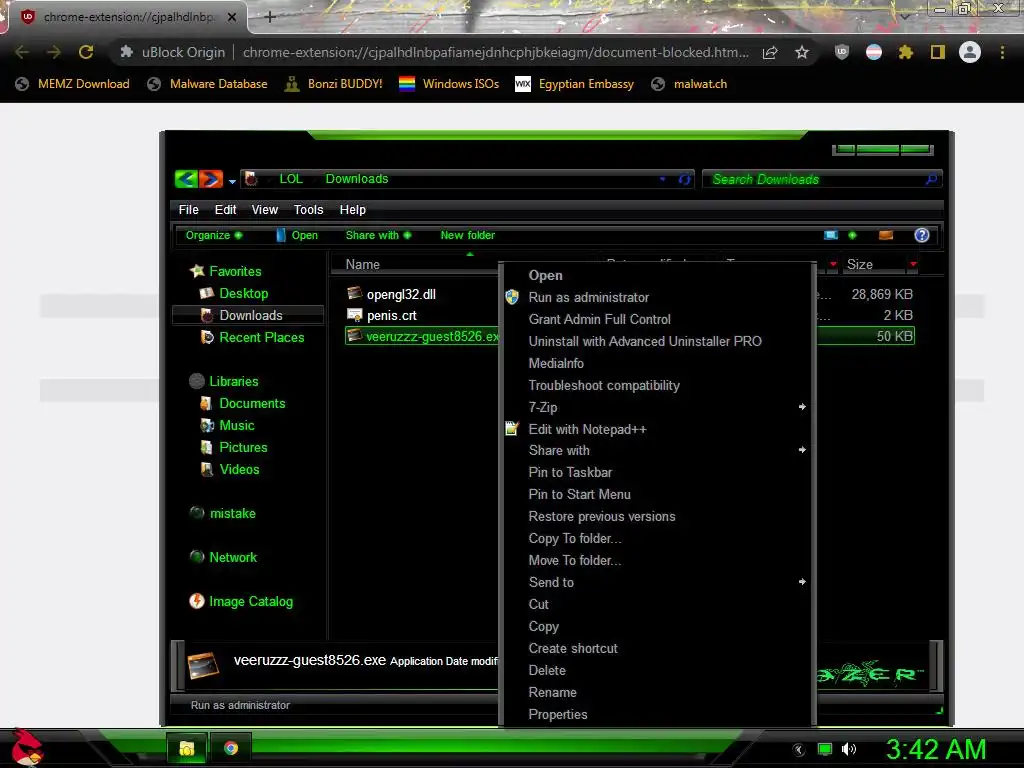The height and width of the screenshot is (768, 1024).
Task: Select Downloads in the navigation pane
Action: tap(251, 315)
